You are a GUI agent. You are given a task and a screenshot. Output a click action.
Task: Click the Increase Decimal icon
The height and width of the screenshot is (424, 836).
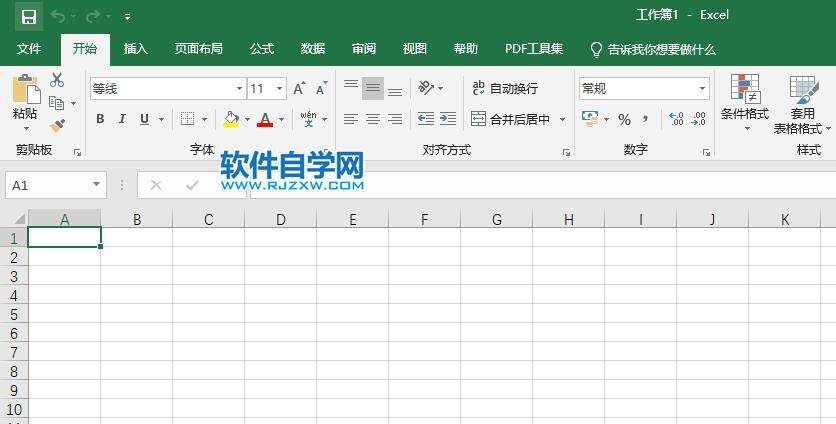pyautogui.click(x=676, y=119)
